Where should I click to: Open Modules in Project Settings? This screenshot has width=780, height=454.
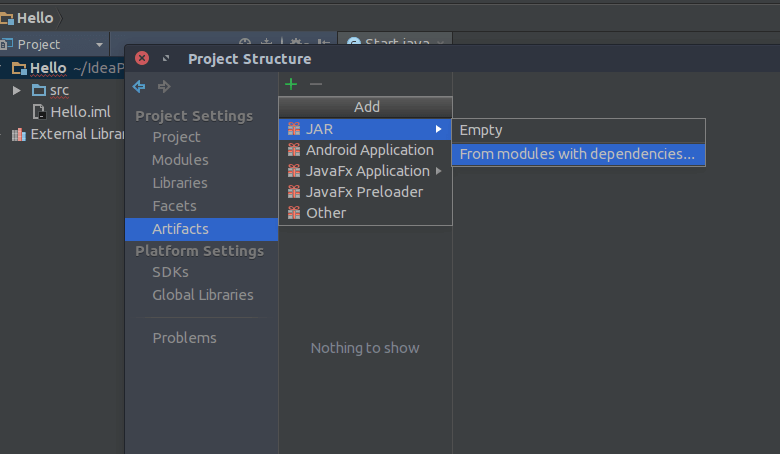180,160
